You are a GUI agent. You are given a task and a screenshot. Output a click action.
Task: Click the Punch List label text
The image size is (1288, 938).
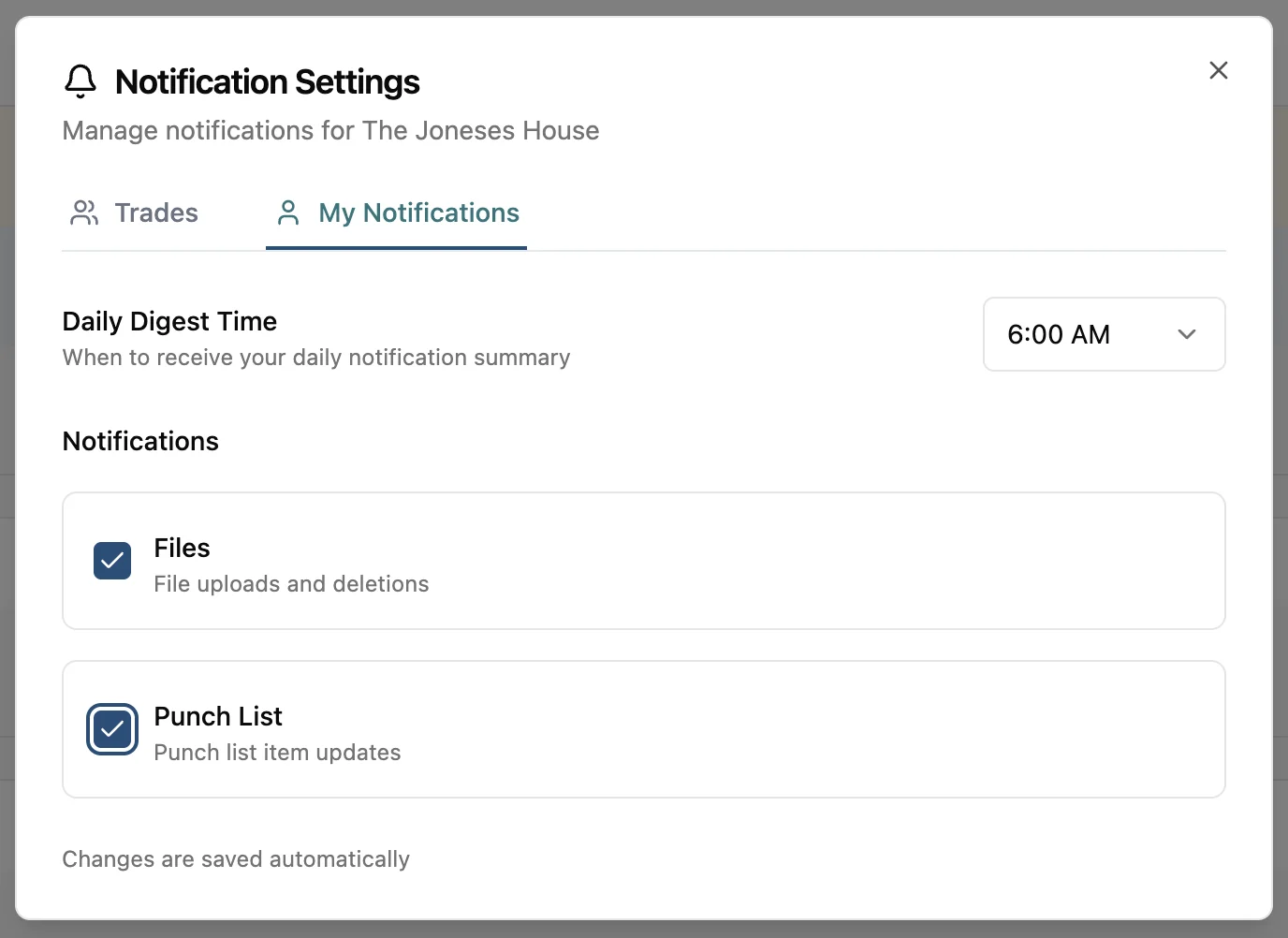click(x=217, y=716)
